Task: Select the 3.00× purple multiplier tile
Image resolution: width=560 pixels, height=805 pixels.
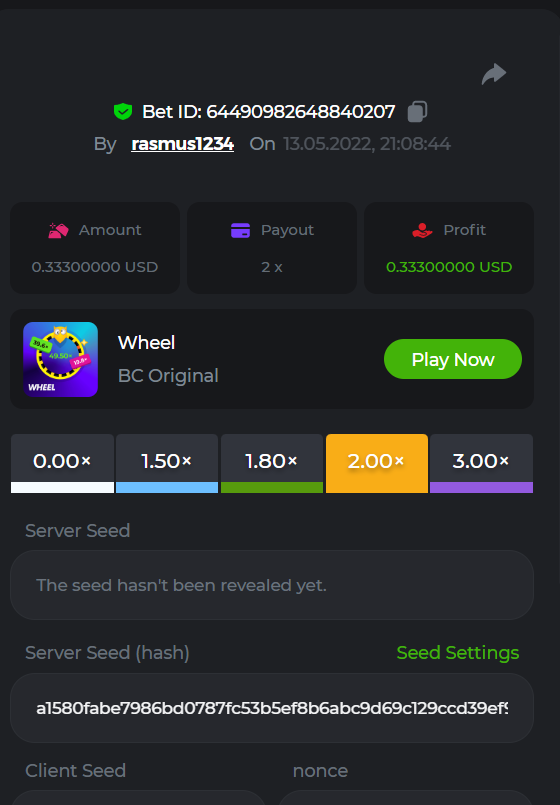Action: (481, 463)
